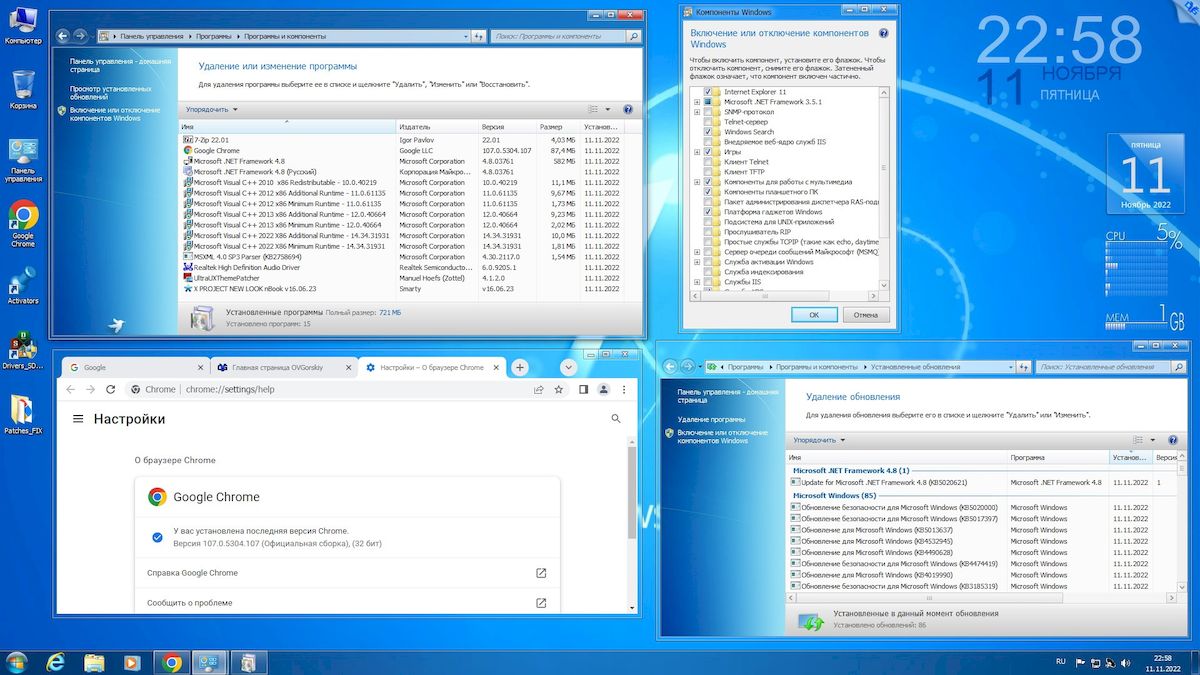Viewport: 1200px width, 675px height.
Task: Open Упорядочить dropdown in Удаление обновления window
Action: 819,440
